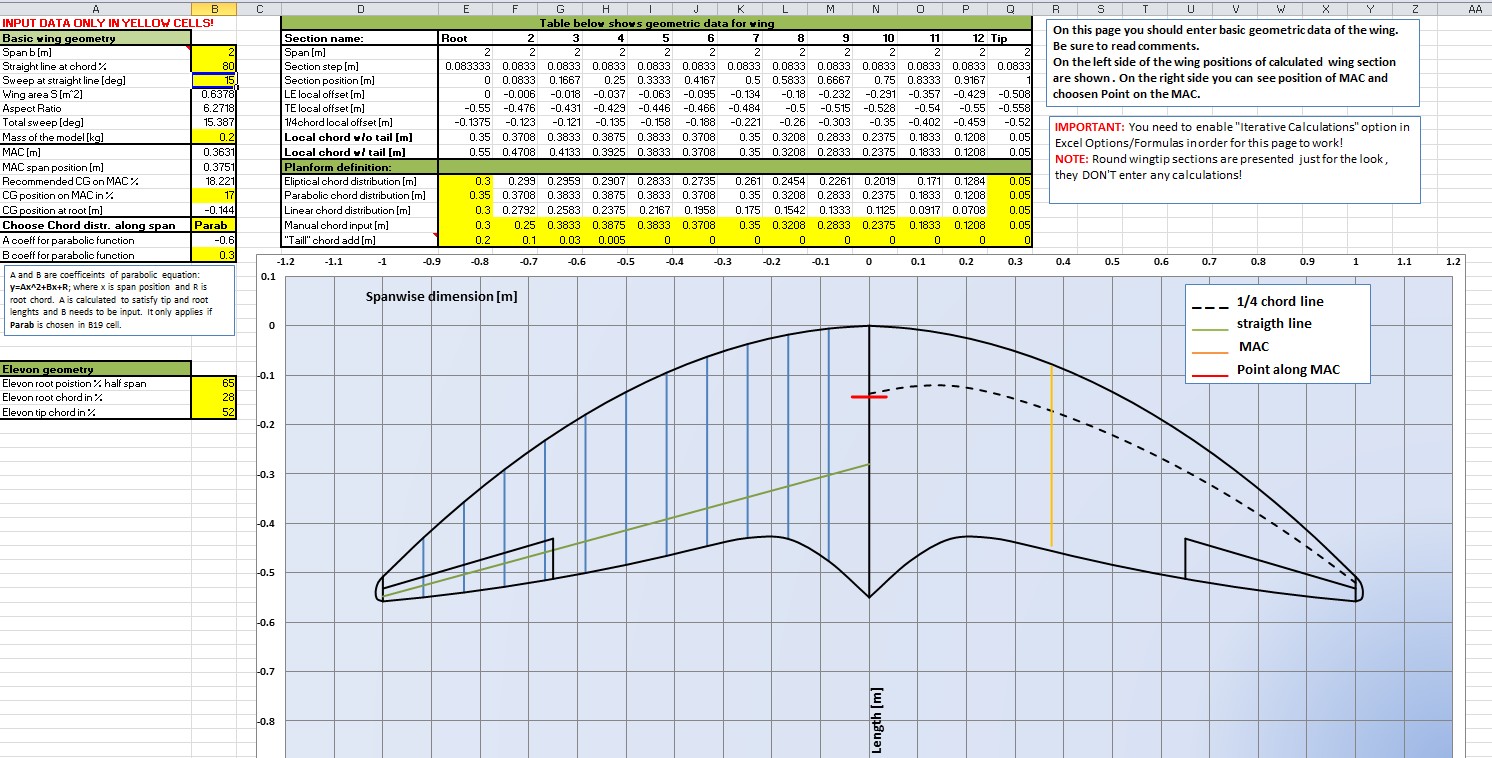Select the Sweep at straight line value cell
The image size is (1492, 758).
pyautogui.click(x=214, y=80)
